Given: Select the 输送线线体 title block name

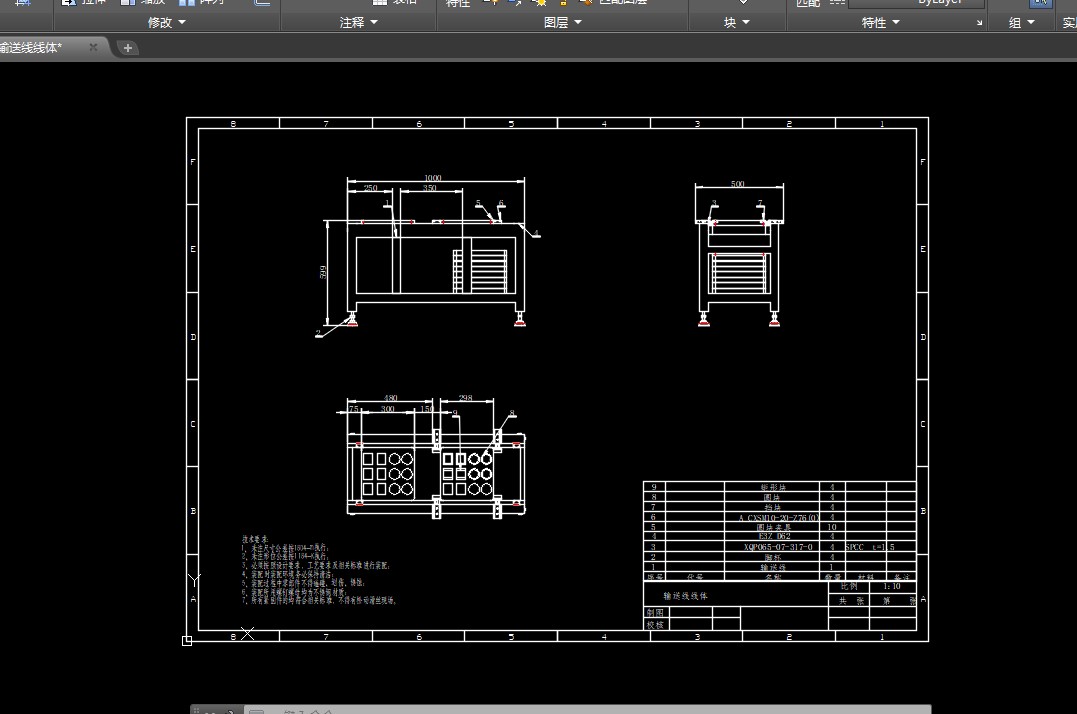Looking at the screenshot, I should 685,596.
